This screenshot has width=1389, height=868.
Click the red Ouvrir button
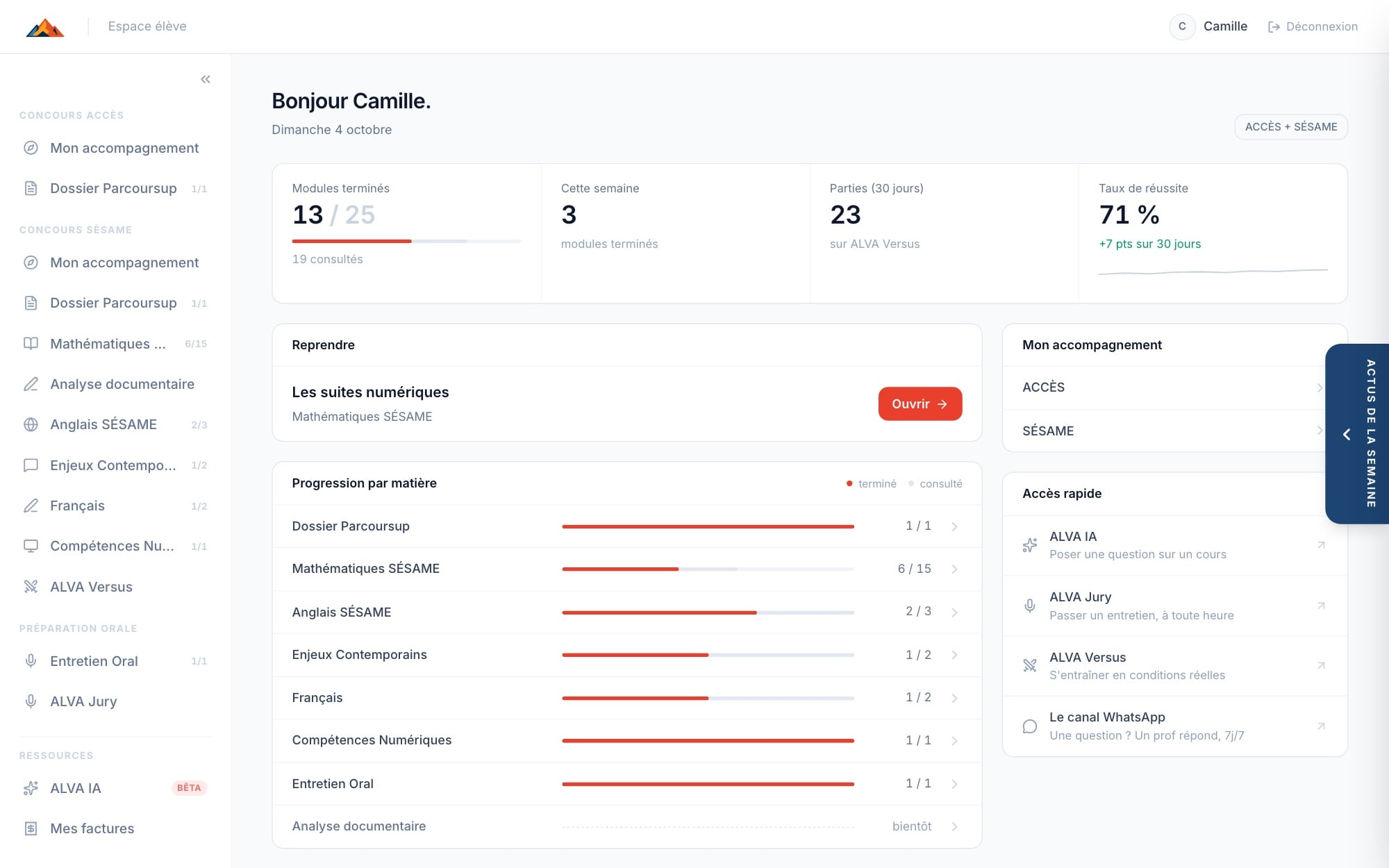pos(920,403)
